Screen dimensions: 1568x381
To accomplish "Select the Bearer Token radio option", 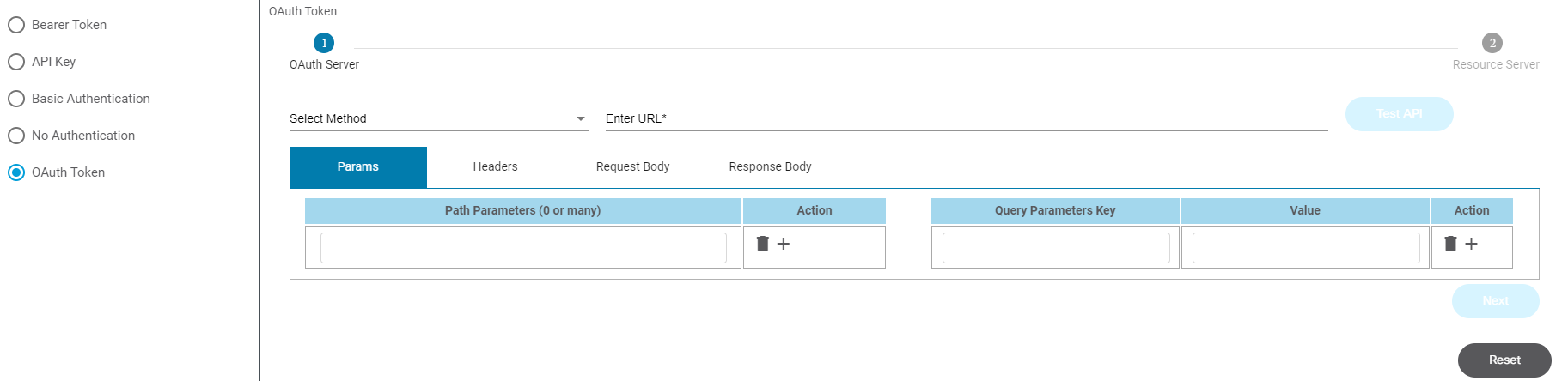I will coord(16,25).
